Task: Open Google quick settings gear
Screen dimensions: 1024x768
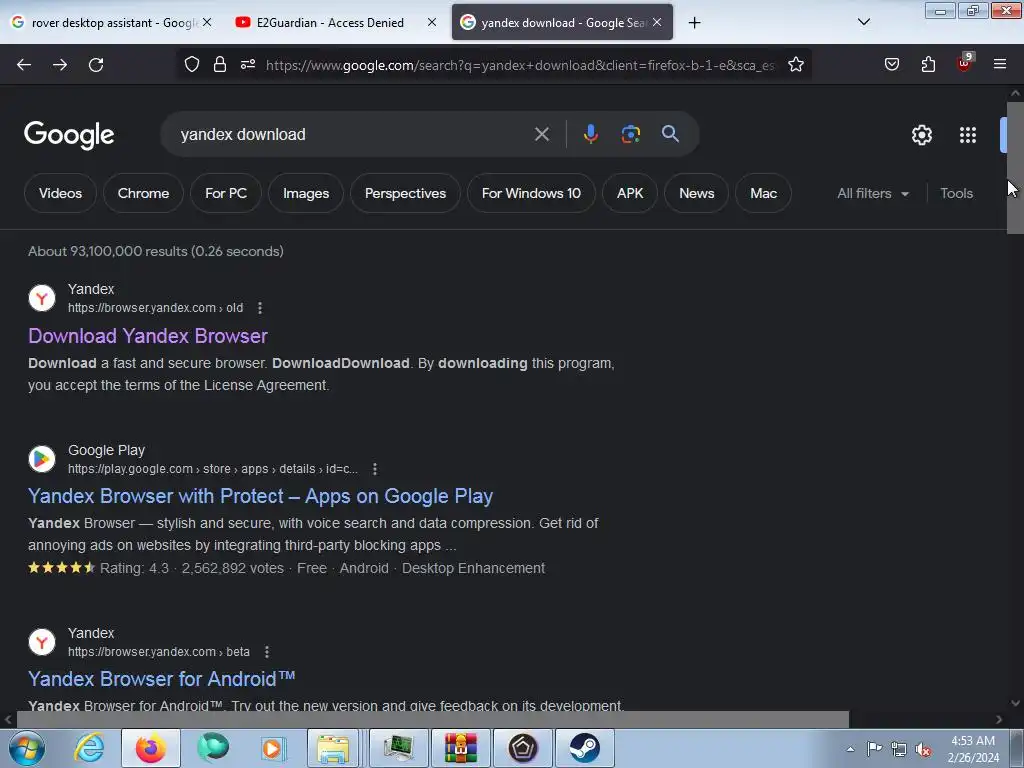Action: (921, 135)
